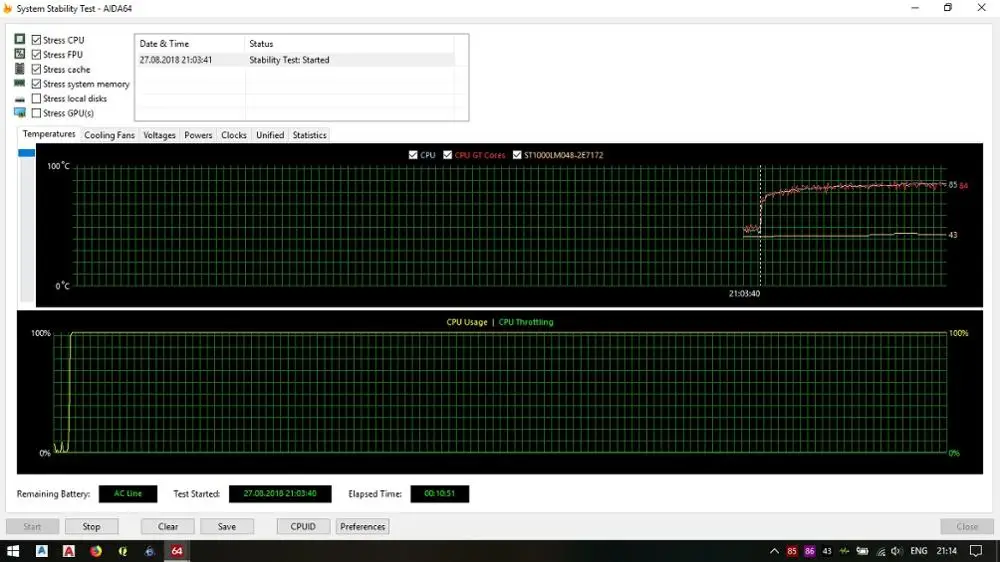1000x562 pixels.
Task: Click the blue slider left of temperature graph
Action: pos(26,152)
